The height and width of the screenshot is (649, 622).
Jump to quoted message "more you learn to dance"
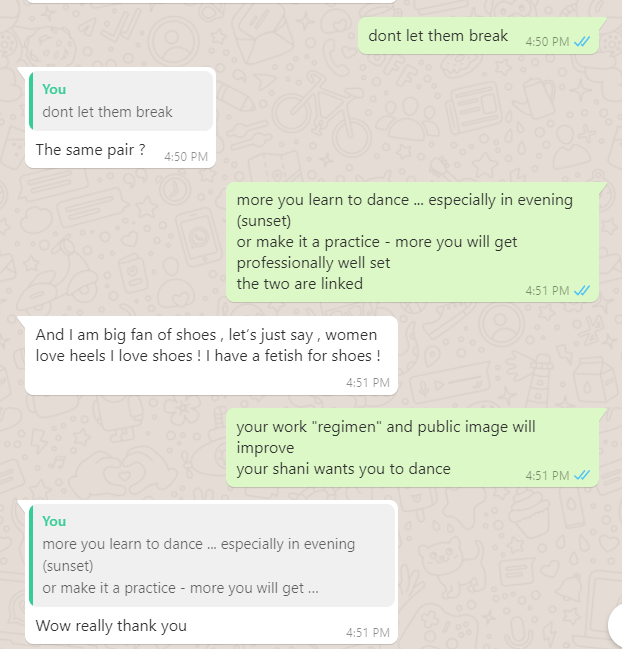[211, 555]
